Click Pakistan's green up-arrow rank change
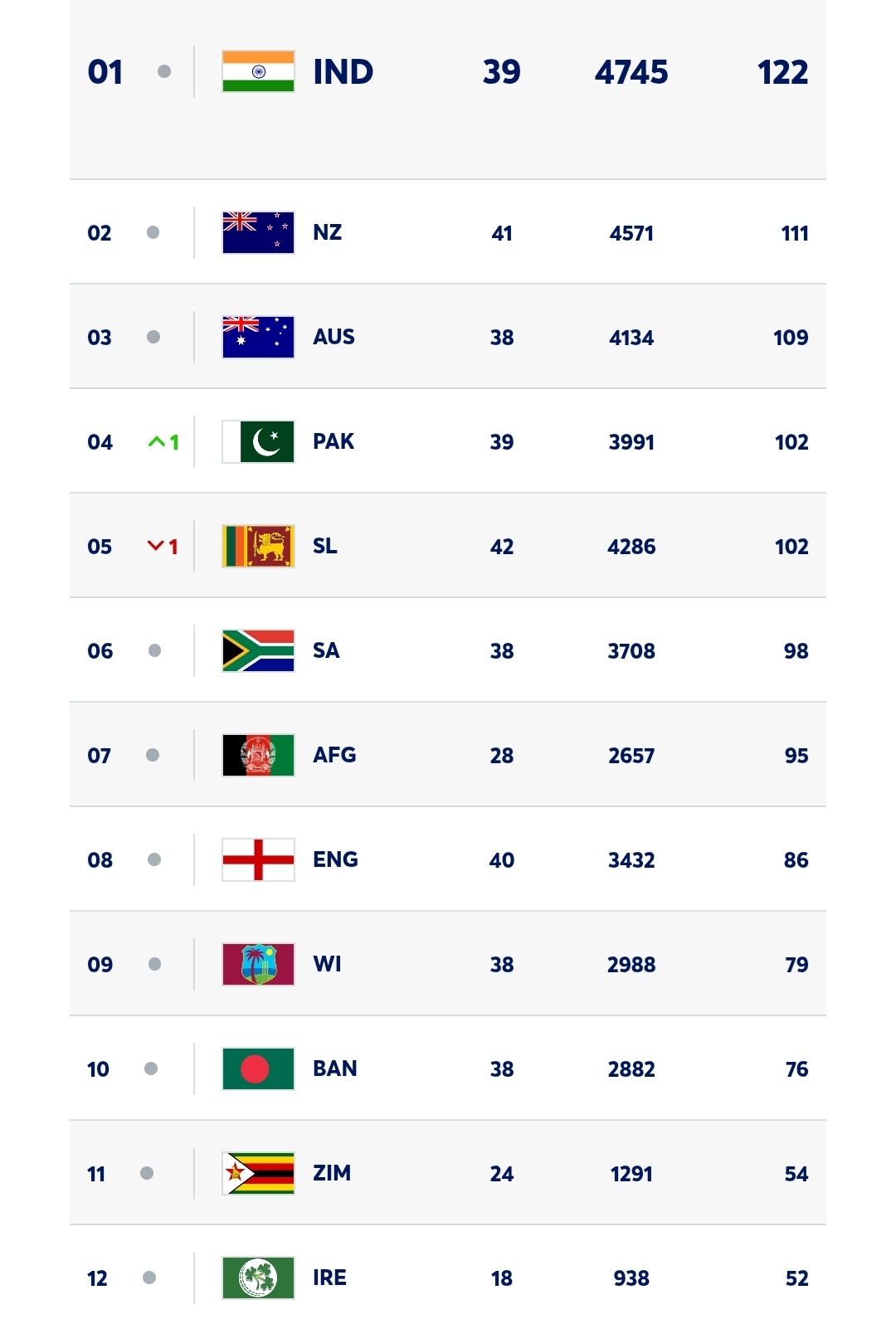This screenshot has width=896, height=1324. 163,442
